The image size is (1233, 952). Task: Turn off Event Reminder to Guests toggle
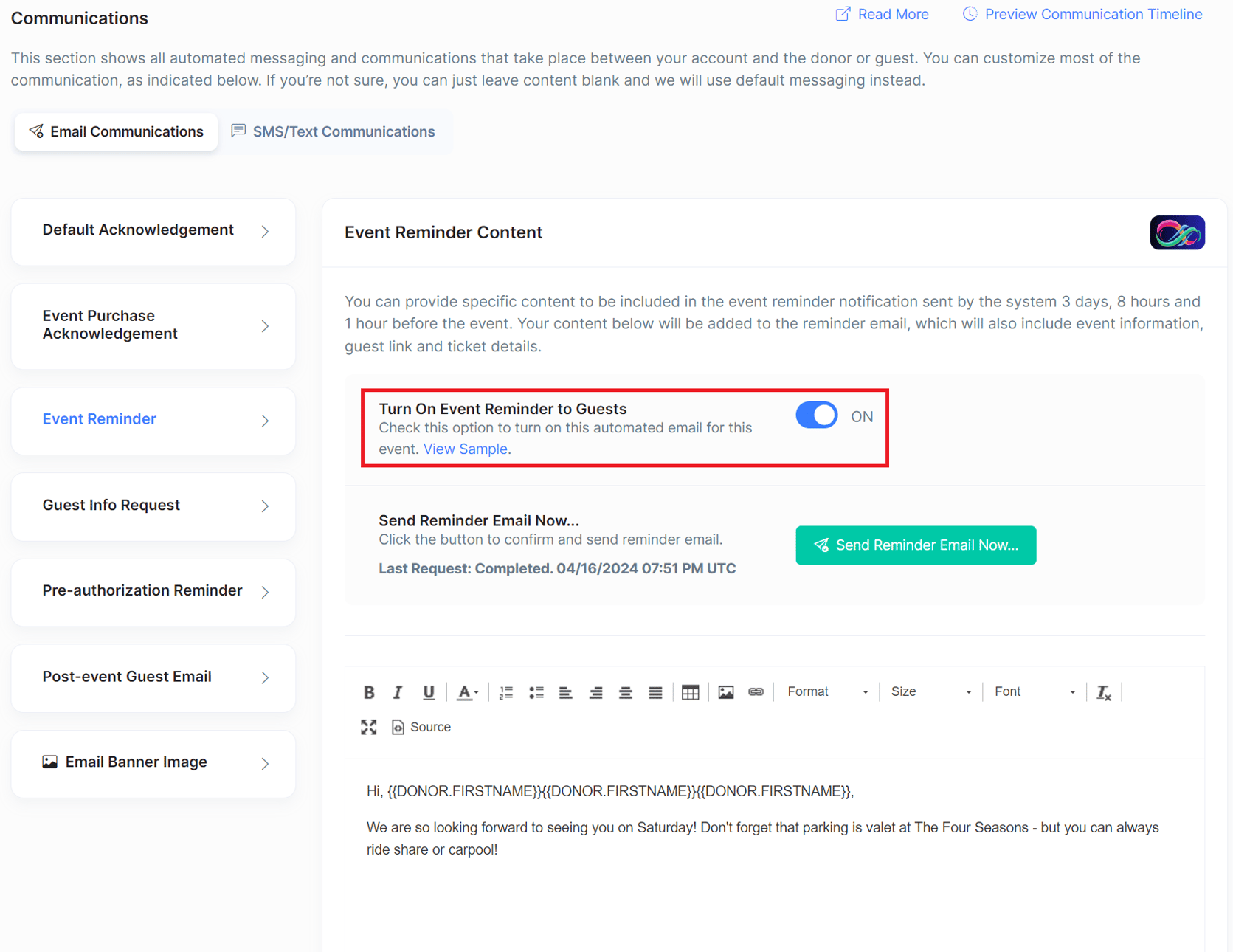coord(816,415)
